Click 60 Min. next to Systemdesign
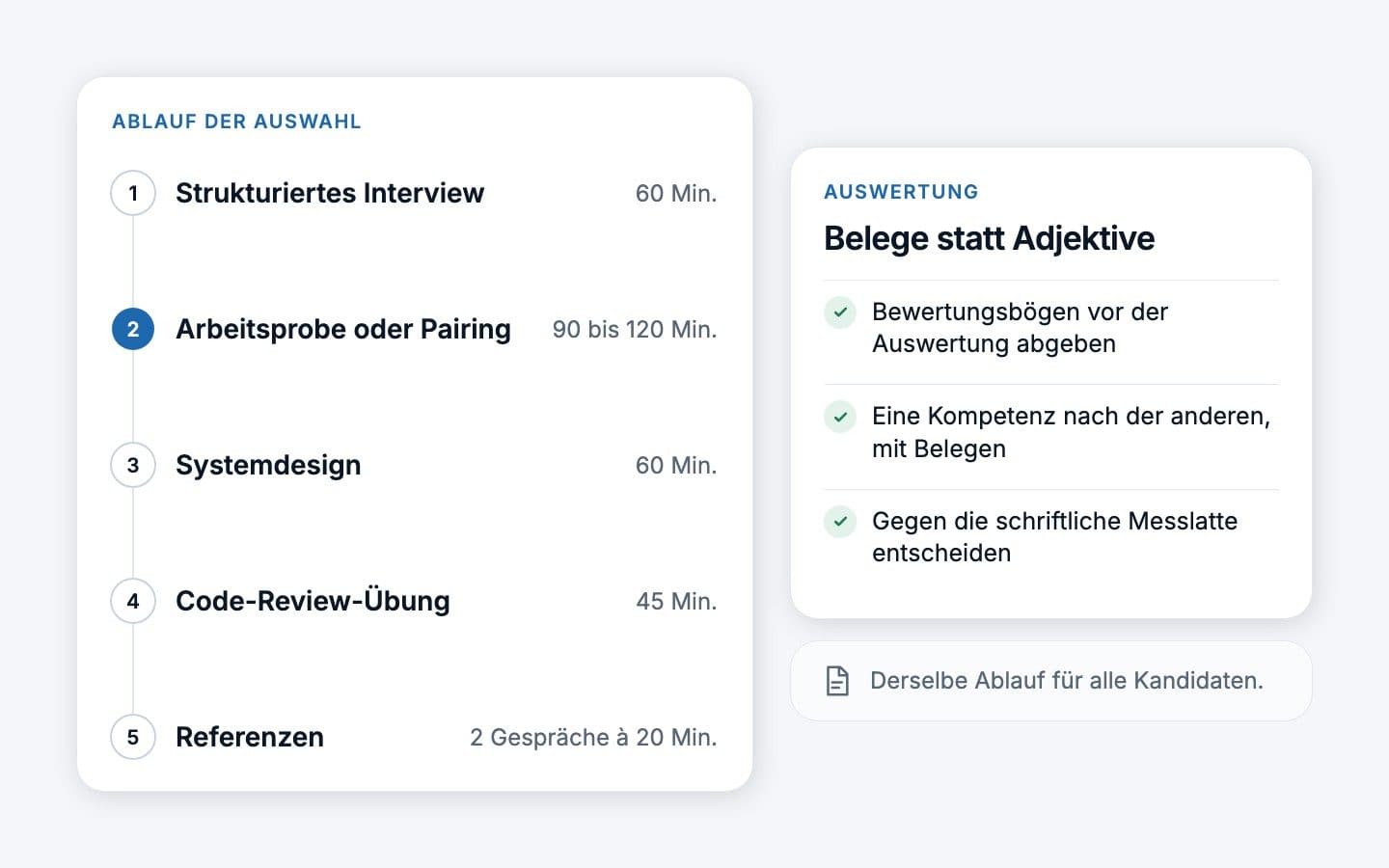Image resolution: width=1389 pixels, height=868 pixels. pos(676,465)
